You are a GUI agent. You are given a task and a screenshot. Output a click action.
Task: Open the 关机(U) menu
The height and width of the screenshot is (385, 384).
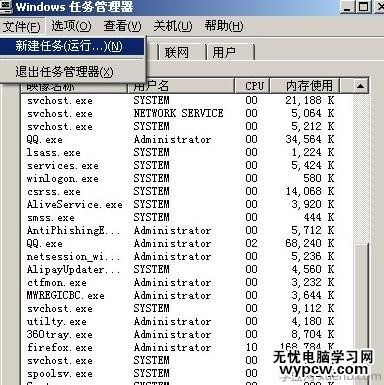tap(173, 26)
